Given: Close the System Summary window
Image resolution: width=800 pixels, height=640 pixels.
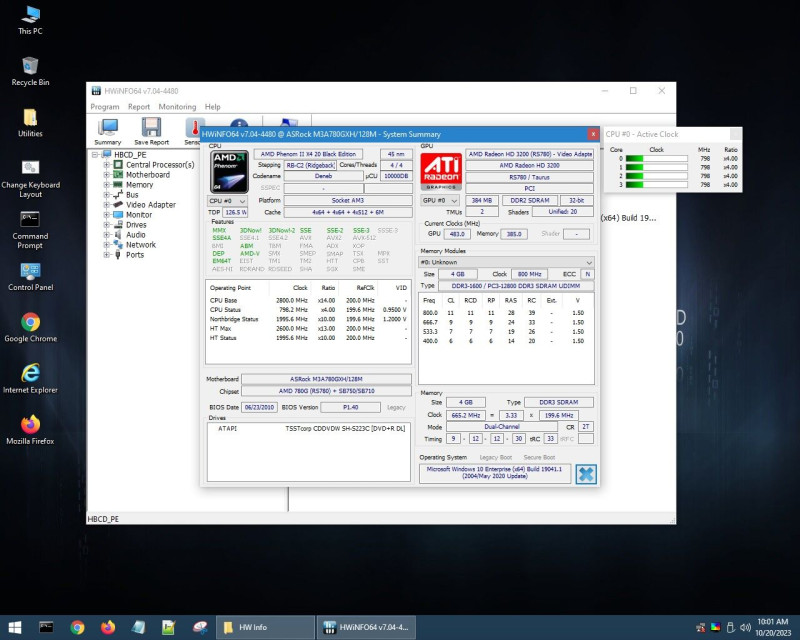Looking at the screenshot, I should coord(593,134).
